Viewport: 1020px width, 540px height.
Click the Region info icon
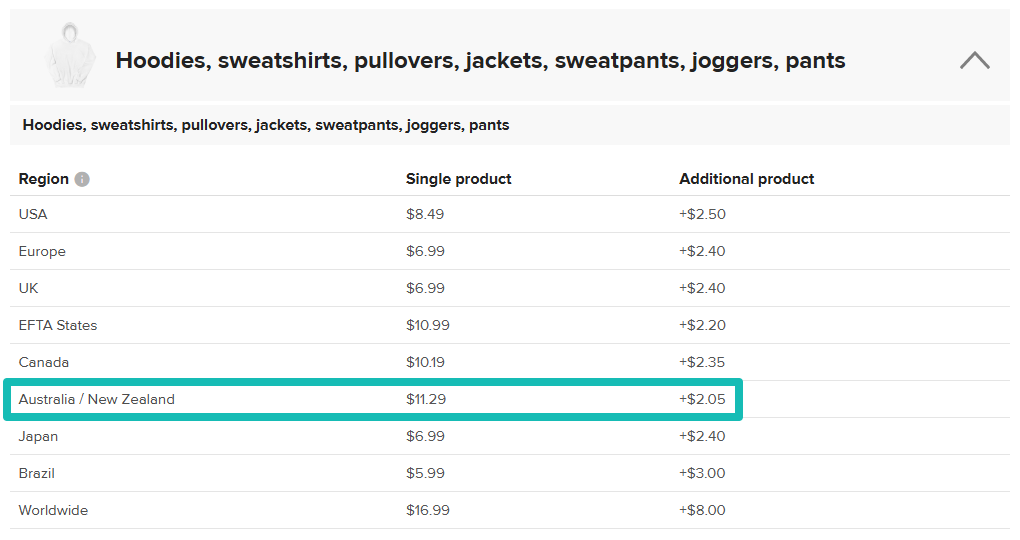click(82, 179)
